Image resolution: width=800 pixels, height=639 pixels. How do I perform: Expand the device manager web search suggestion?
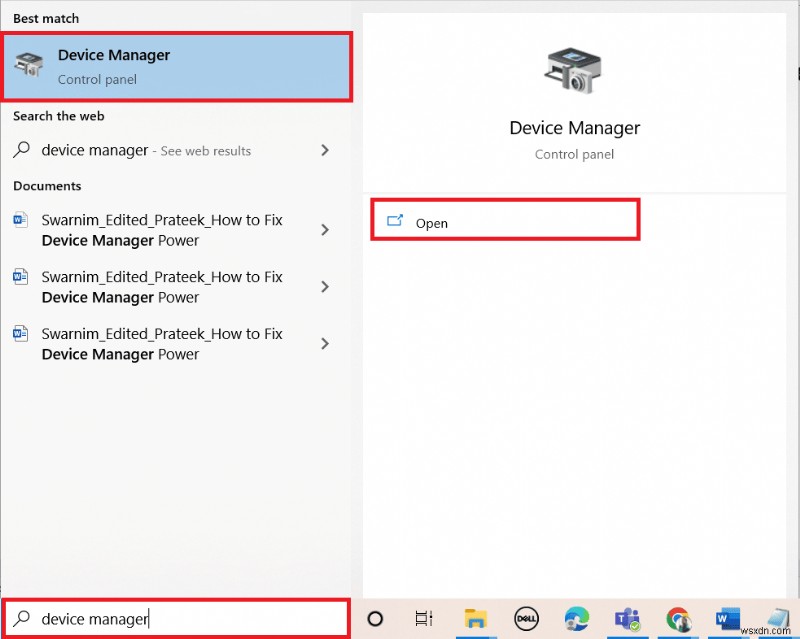(x=324, y=150)
